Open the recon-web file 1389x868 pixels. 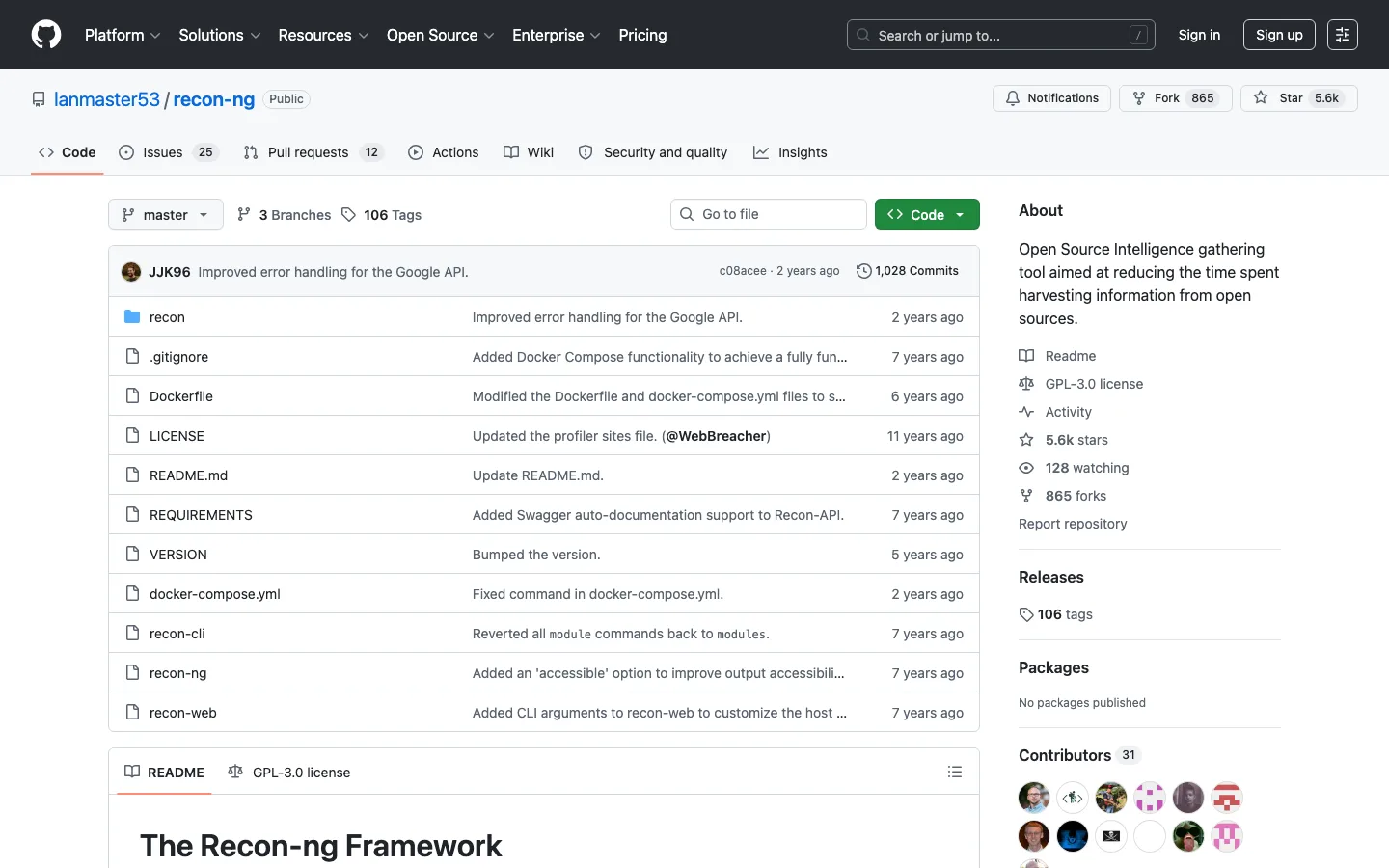pos(183,713)
